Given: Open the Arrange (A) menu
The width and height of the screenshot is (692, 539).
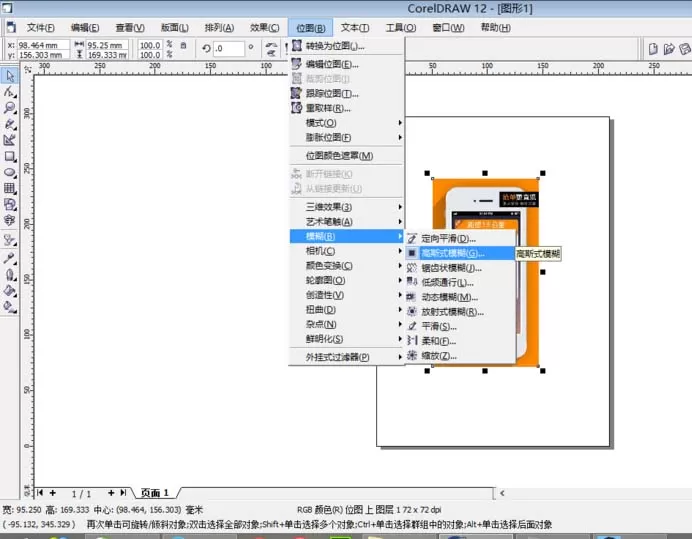Looking at the screenshot, I should [x=219, y=27].
